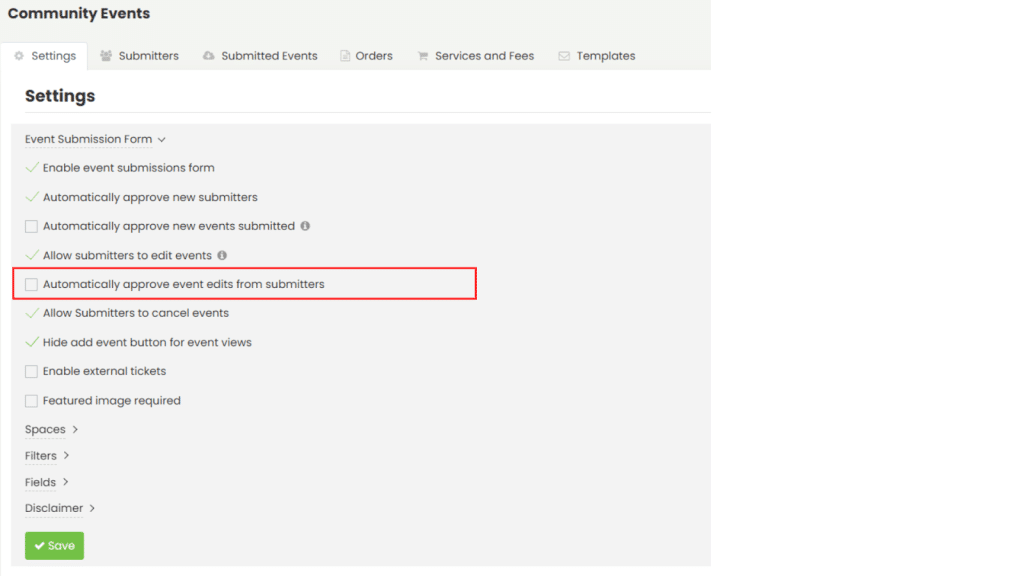
Task: Open the info tooltip for automatically approve new events
Action: 306,226
